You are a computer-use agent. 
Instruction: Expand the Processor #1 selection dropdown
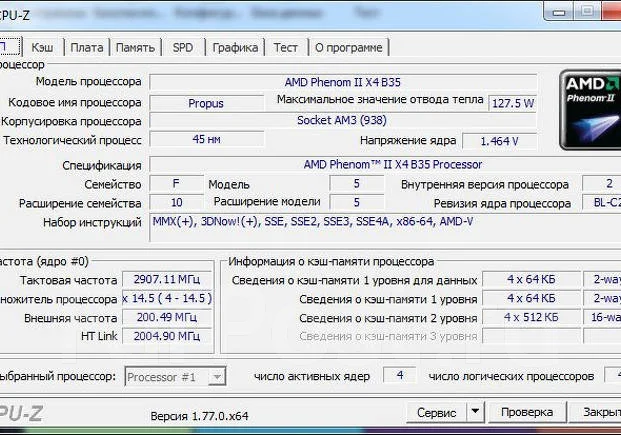coord(217,377)
